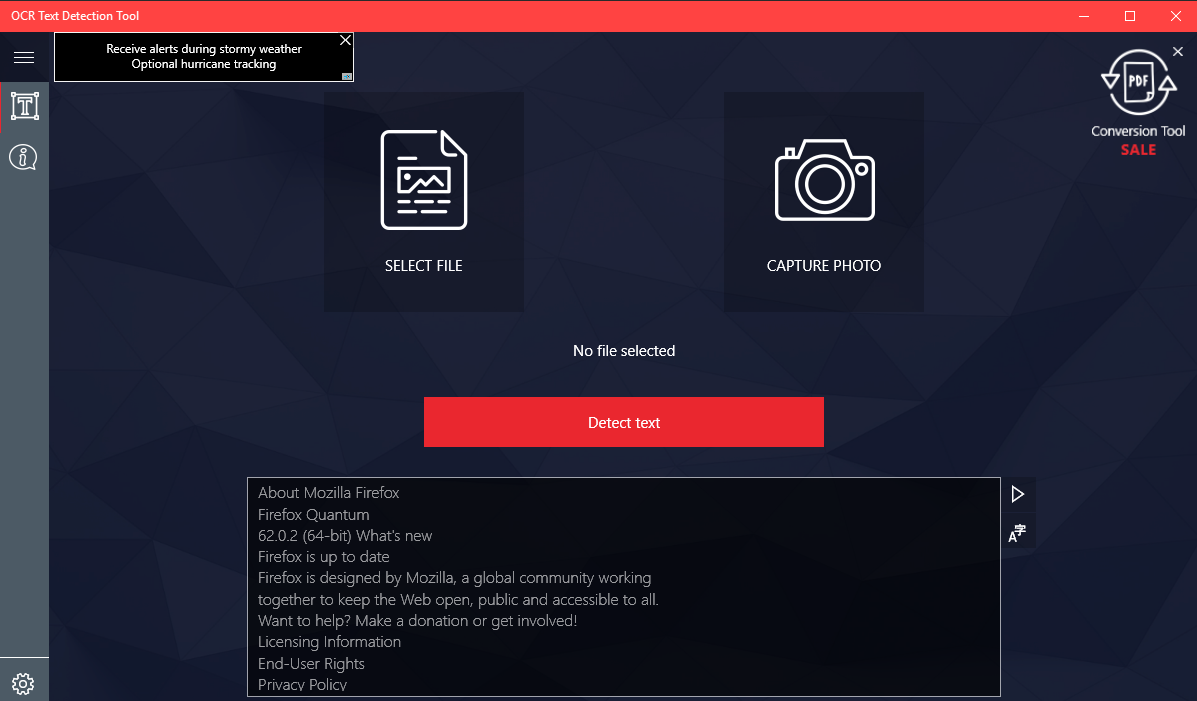Click the document image file icon

pyautogui.click(x=424, y=180)
